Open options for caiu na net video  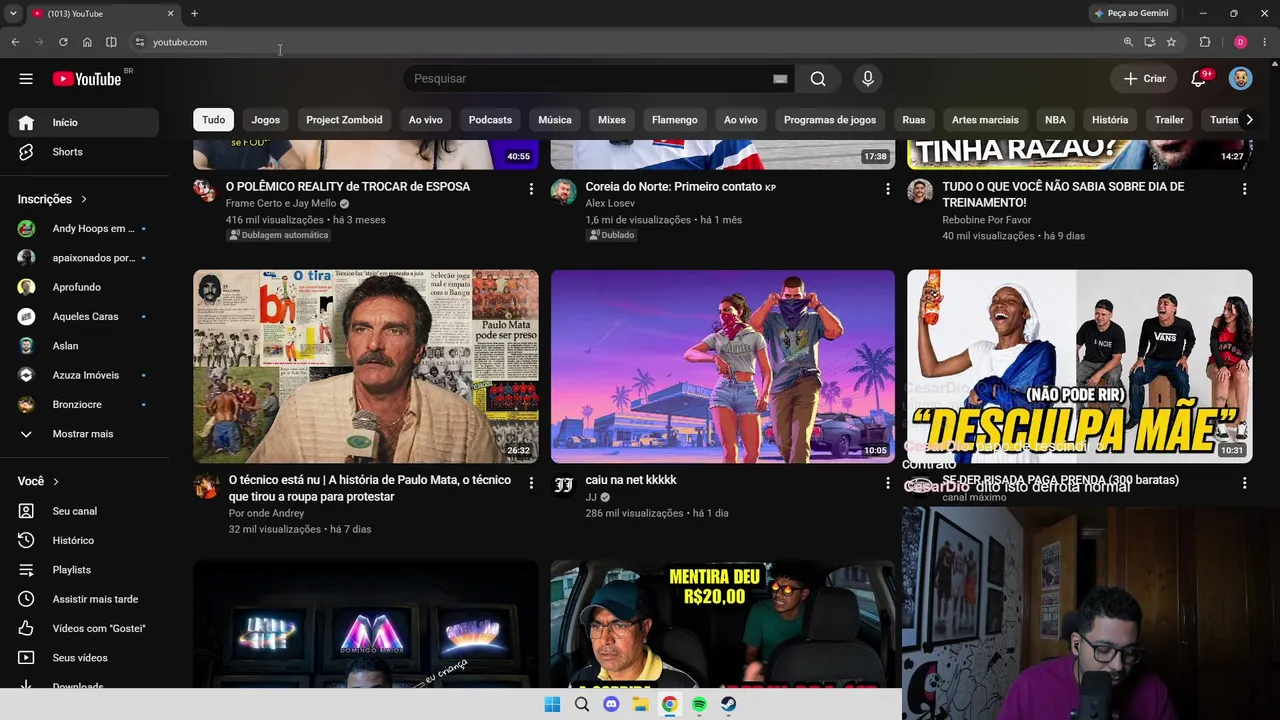(x=887, y=483)
